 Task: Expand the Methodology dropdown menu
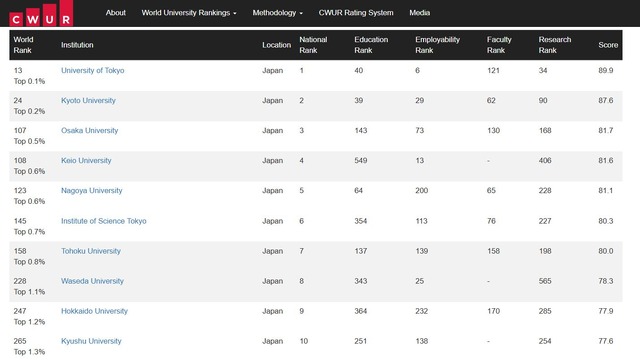tap(278, 13)
